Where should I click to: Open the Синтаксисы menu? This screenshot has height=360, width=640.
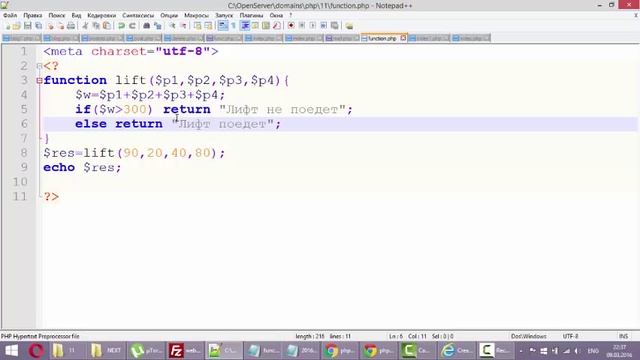tap(138, 15)
